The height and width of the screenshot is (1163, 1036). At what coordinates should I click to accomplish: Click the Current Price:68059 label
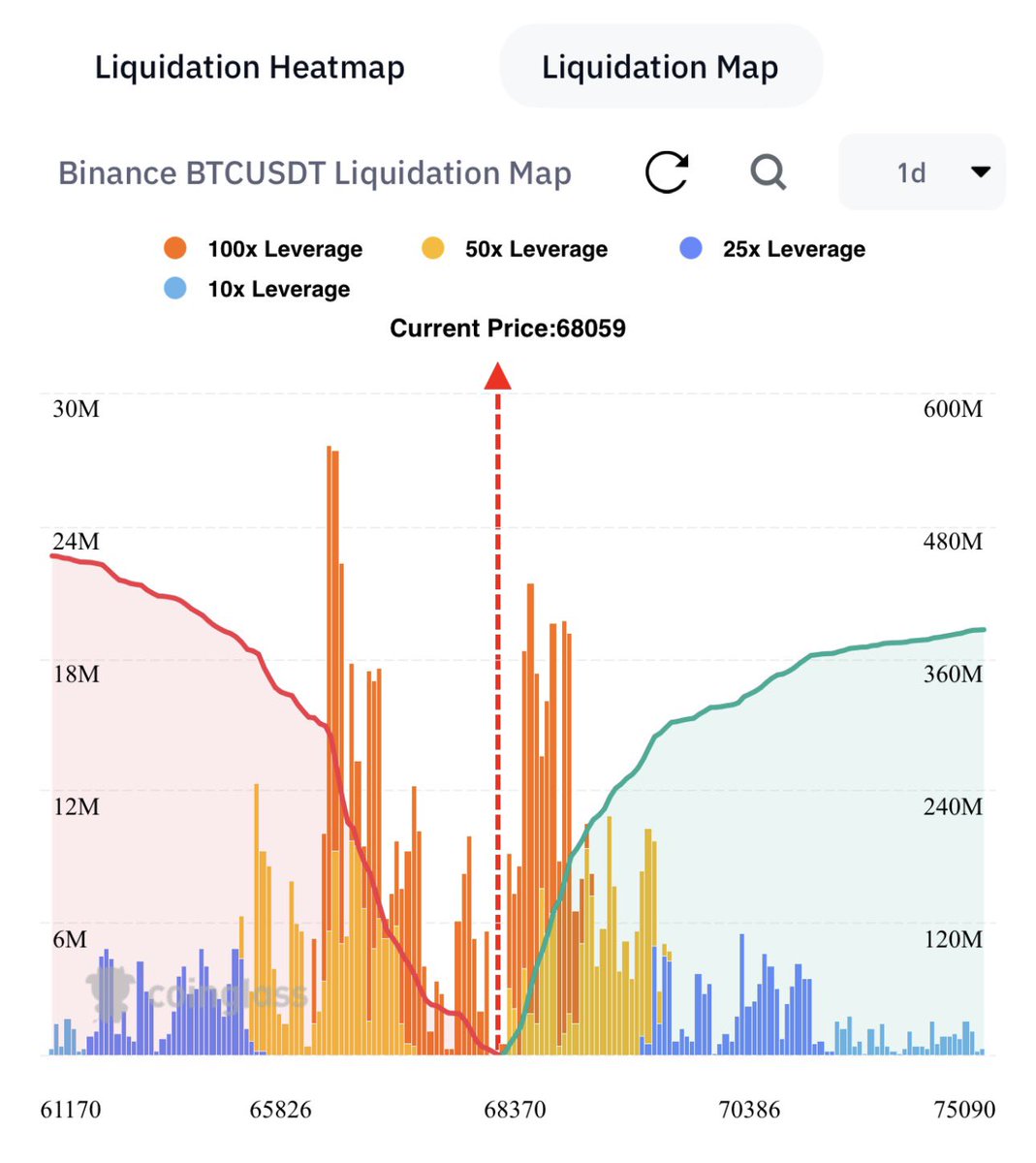508,329
